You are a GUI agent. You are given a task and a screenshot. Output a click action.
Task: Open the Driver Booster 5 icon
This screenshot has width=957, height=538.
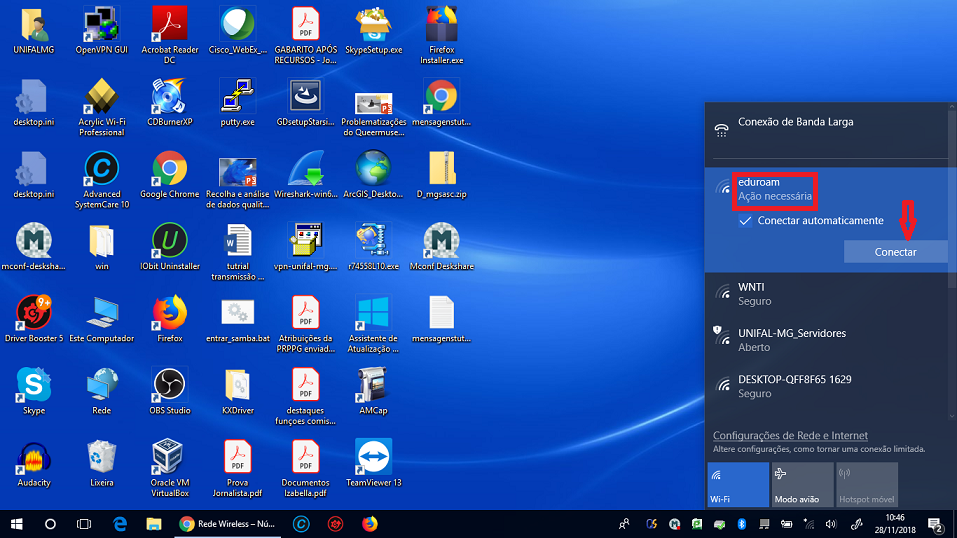(x=34, y=319)
